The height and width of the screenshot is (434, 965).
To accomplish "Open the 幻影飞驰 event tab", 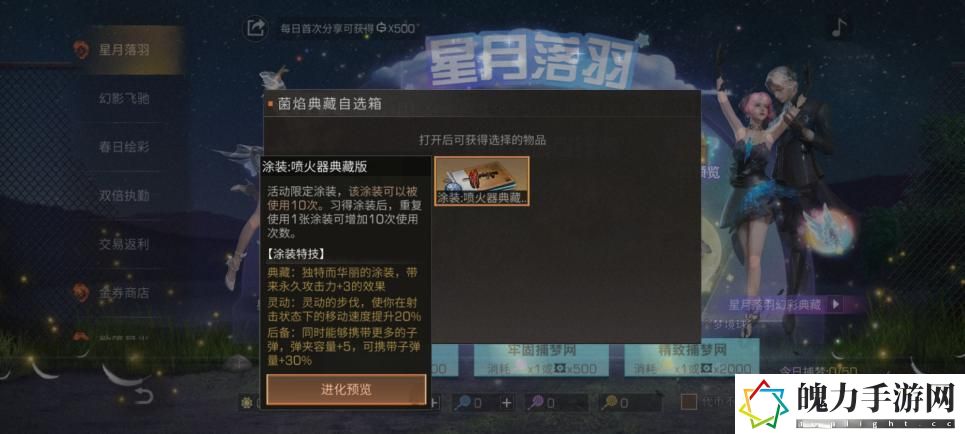I will 124,98.
